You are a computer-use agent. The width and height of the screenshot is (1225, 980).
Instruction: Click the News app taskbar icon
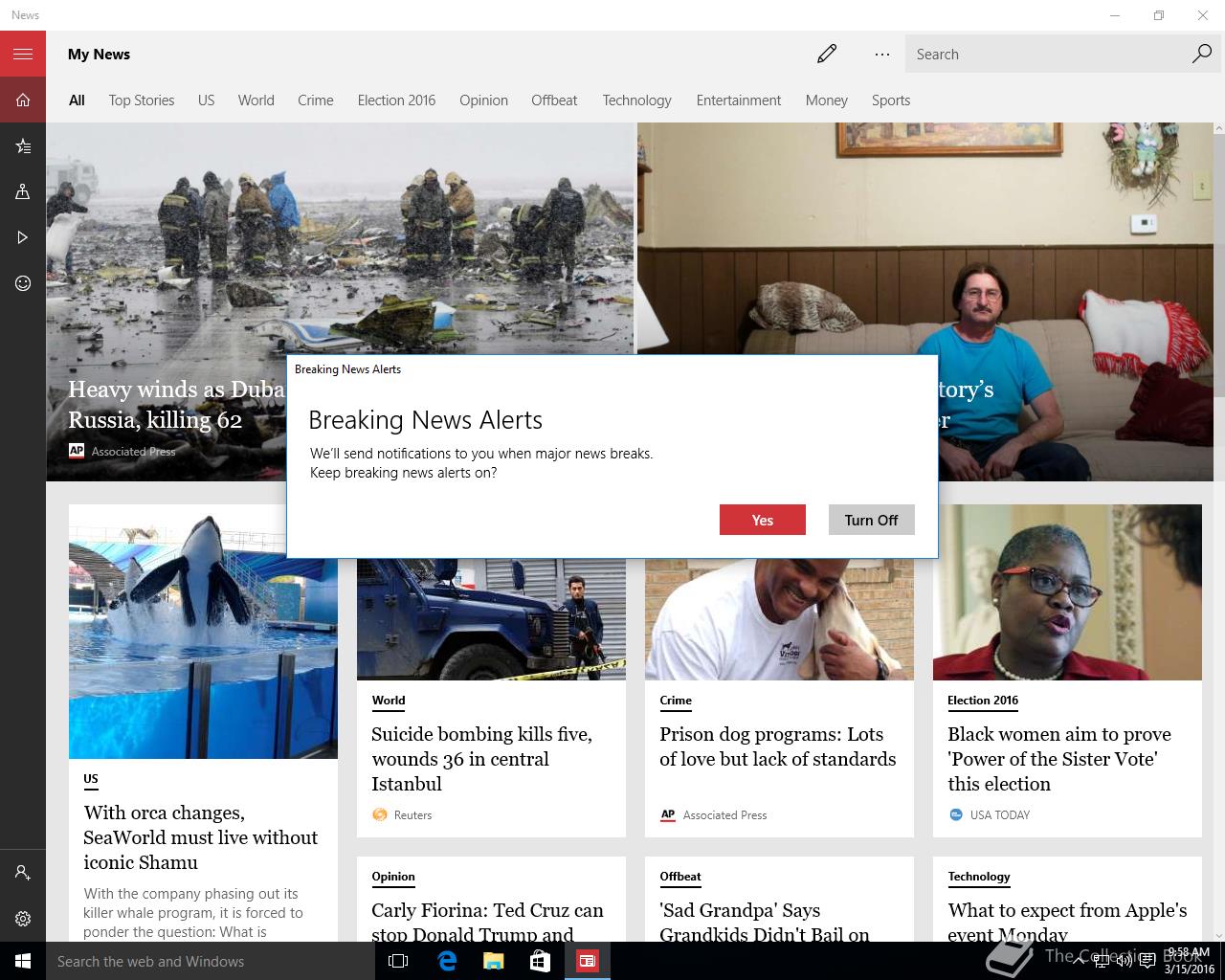coord(587,961)
